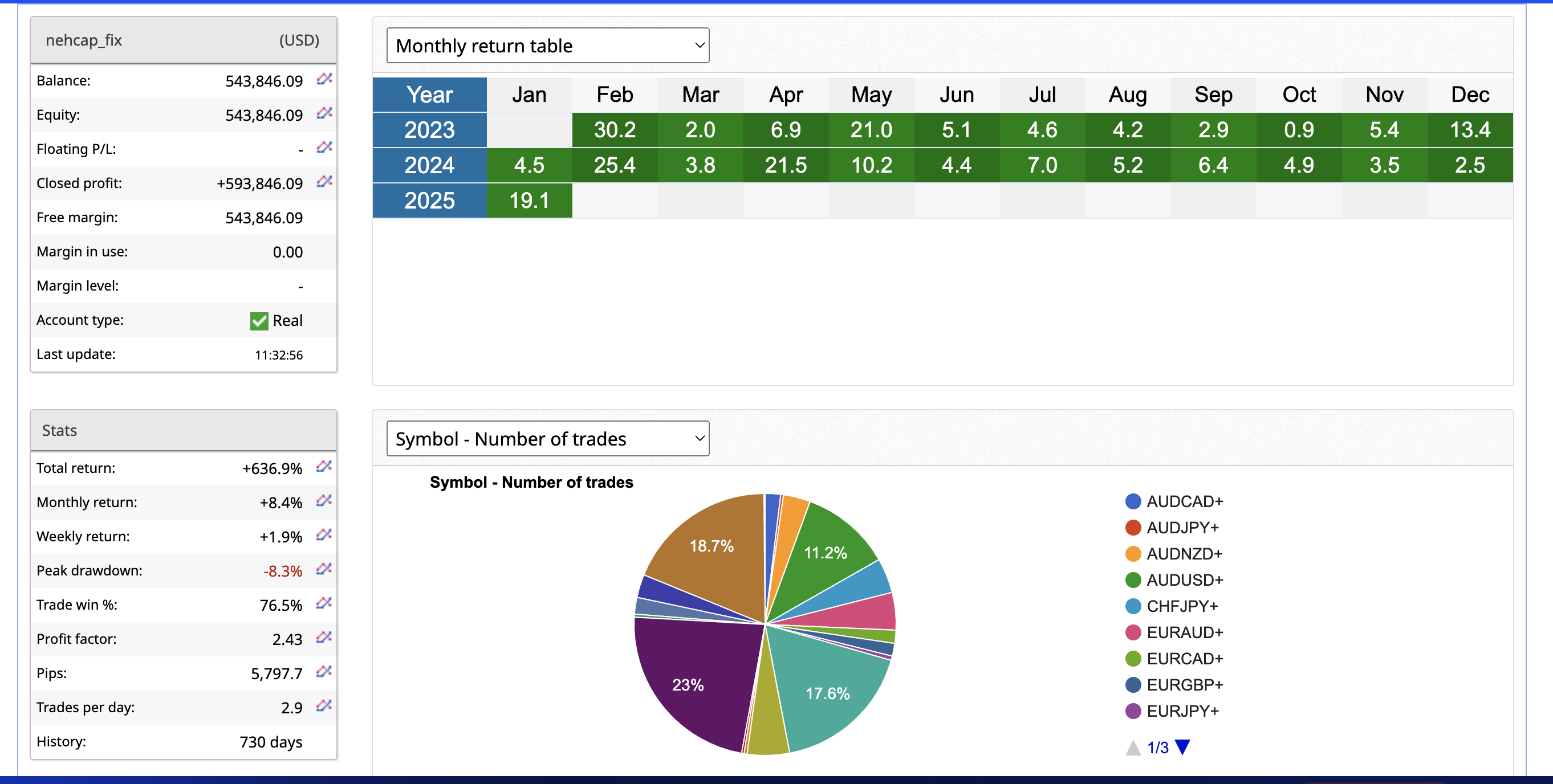Image resolution: width=1553 pixels, height=784 pixels.
Task: Click the January 2025 return cell 19.1
Action: pyautogui.click(x=528, y=201)
